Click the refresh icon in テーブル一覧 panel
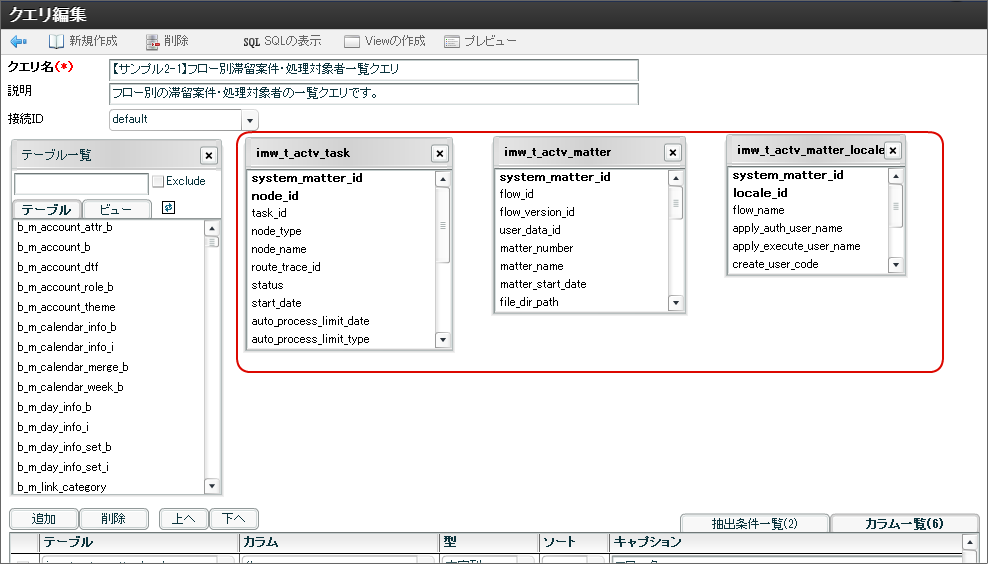Screen dimensions: 988x564 tap(168, 207)
